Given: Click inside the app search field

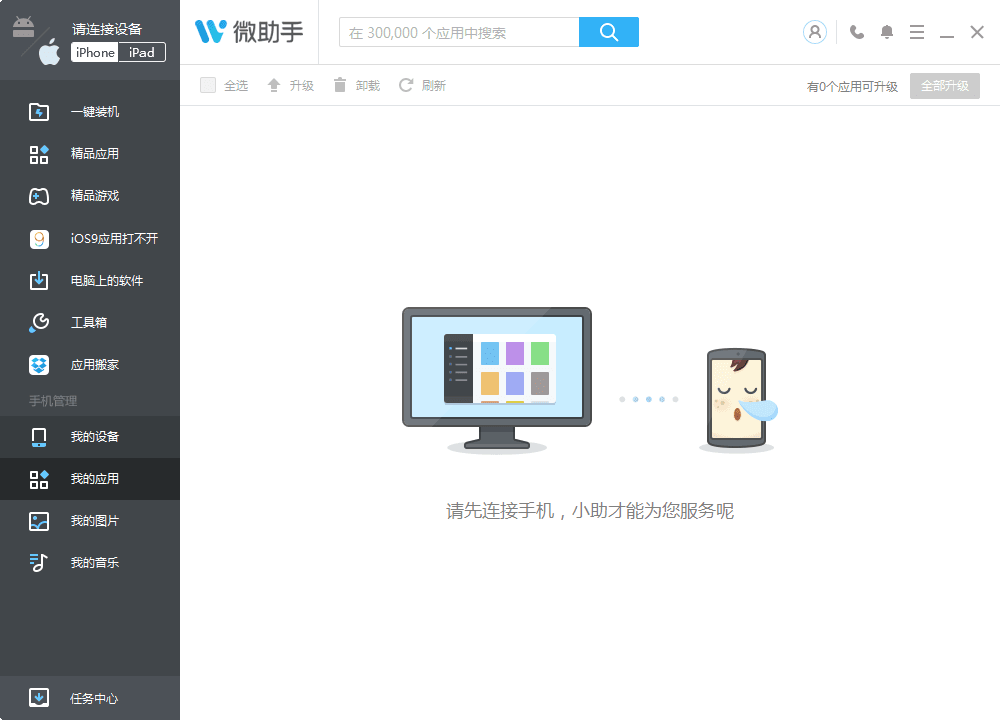Looking at the screenshot, I should 460,32.
